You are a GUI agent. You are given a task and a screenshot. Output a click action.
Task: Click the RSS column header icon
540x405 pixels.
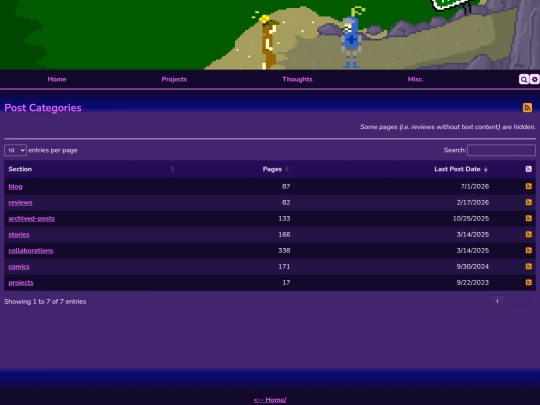[529, 169]
